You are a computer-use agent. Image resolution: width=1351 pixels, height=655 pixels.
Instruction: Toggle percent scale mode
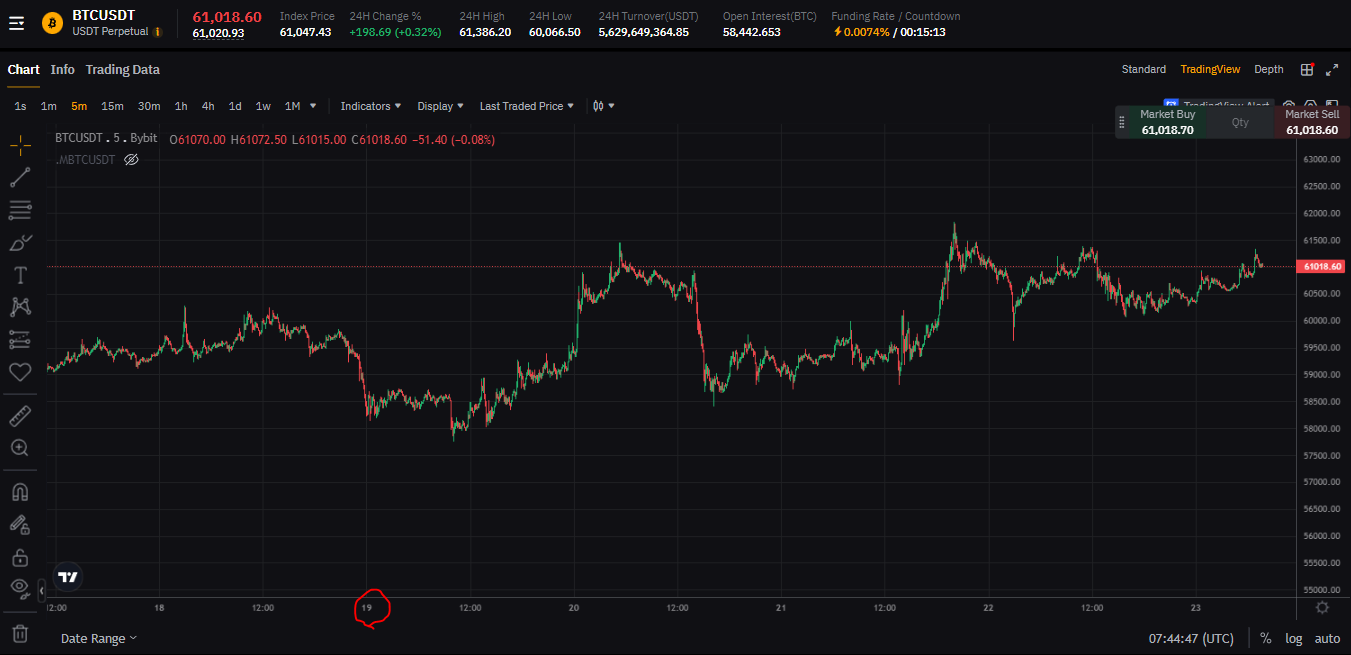[x=1266, y=638]
